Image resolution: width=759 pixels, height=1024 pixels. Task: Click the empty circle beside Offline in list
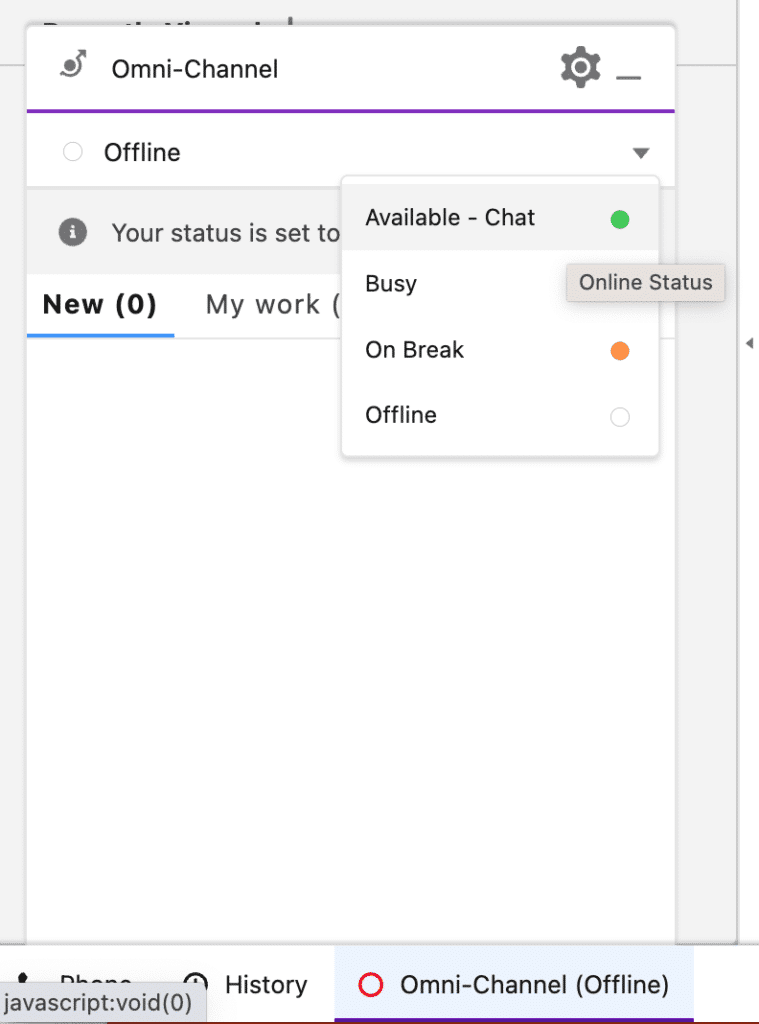pos(620,417)
